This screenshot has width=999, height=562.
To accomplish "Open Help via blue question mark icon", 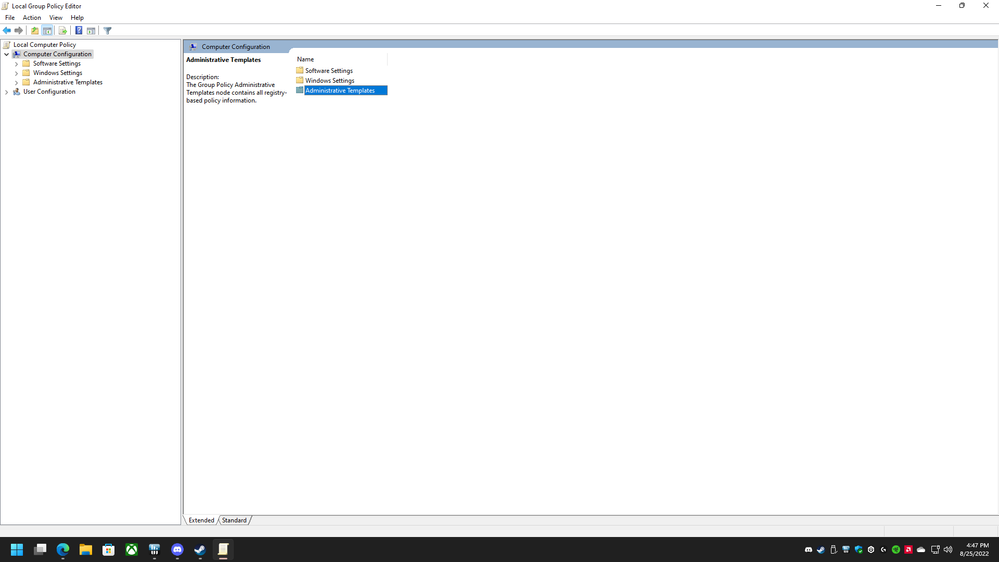I will pos(78,31).
